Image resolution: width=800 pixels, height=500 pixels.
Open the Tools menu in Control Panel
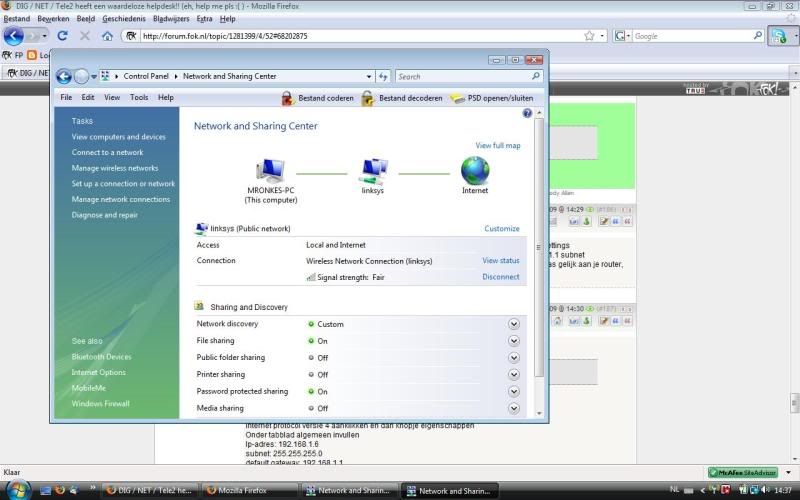pos(139,97)
